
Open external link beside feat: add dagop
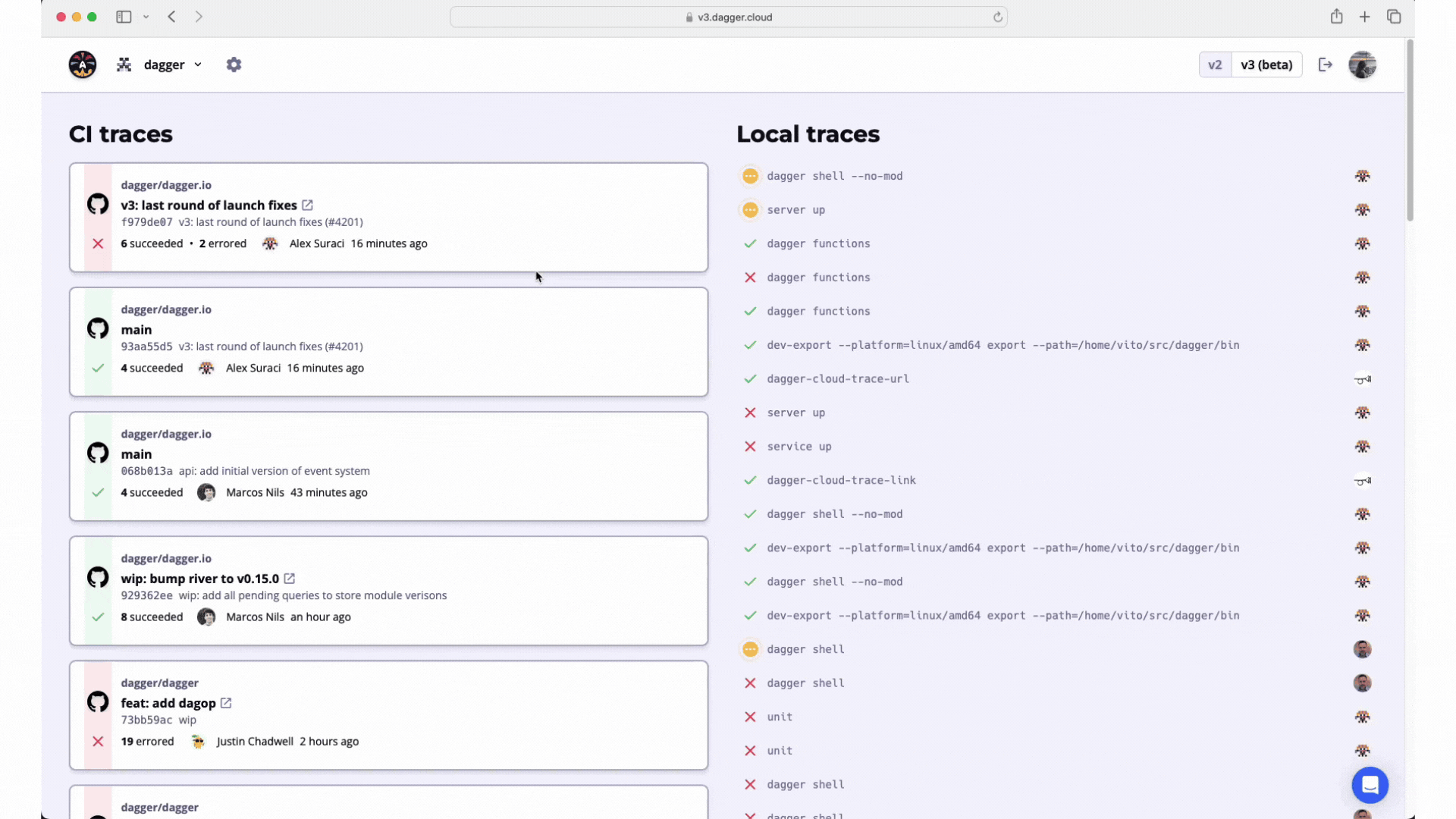(226, 703)
